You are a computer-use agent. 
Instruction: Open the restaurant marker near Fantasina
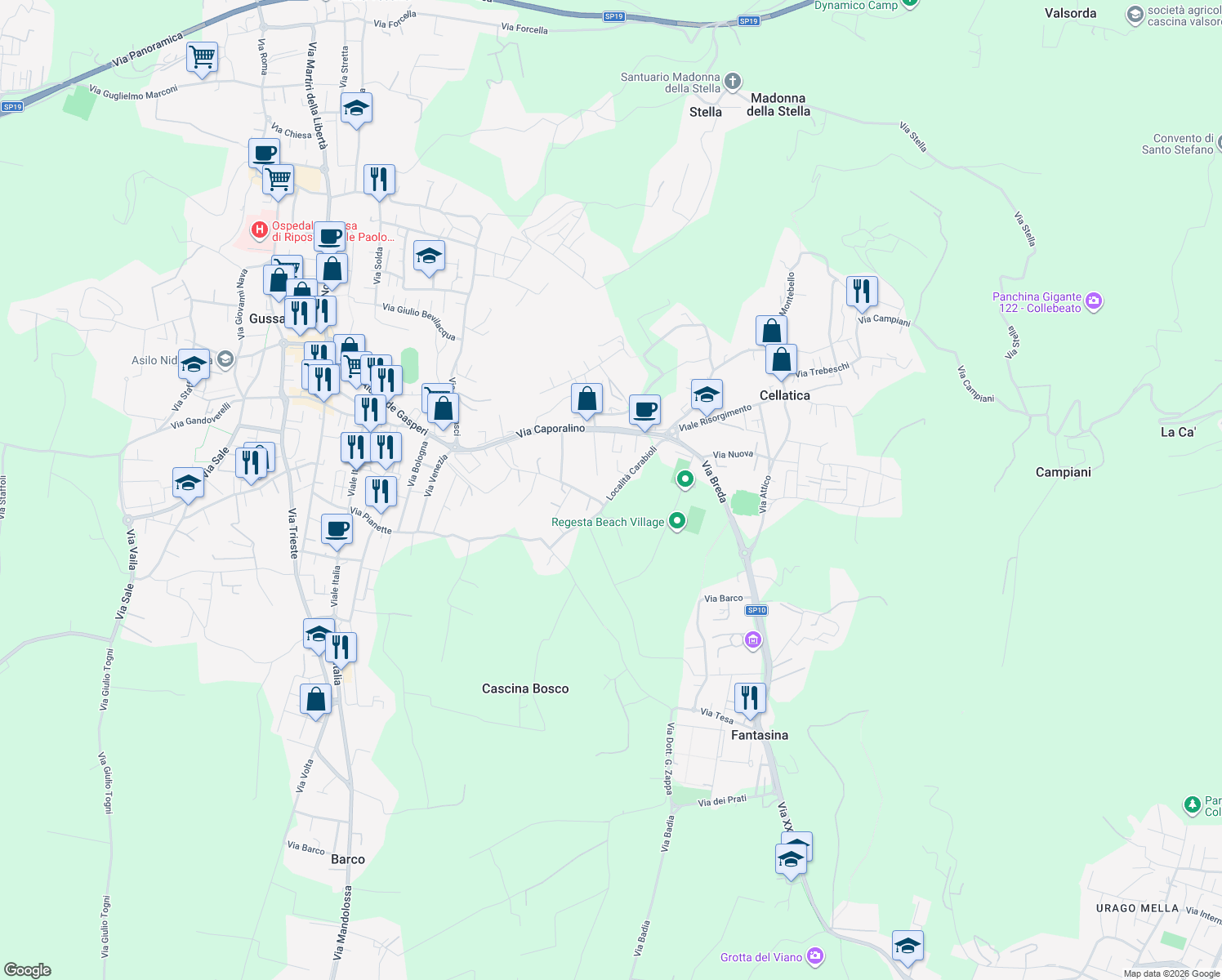coord(750,694)
